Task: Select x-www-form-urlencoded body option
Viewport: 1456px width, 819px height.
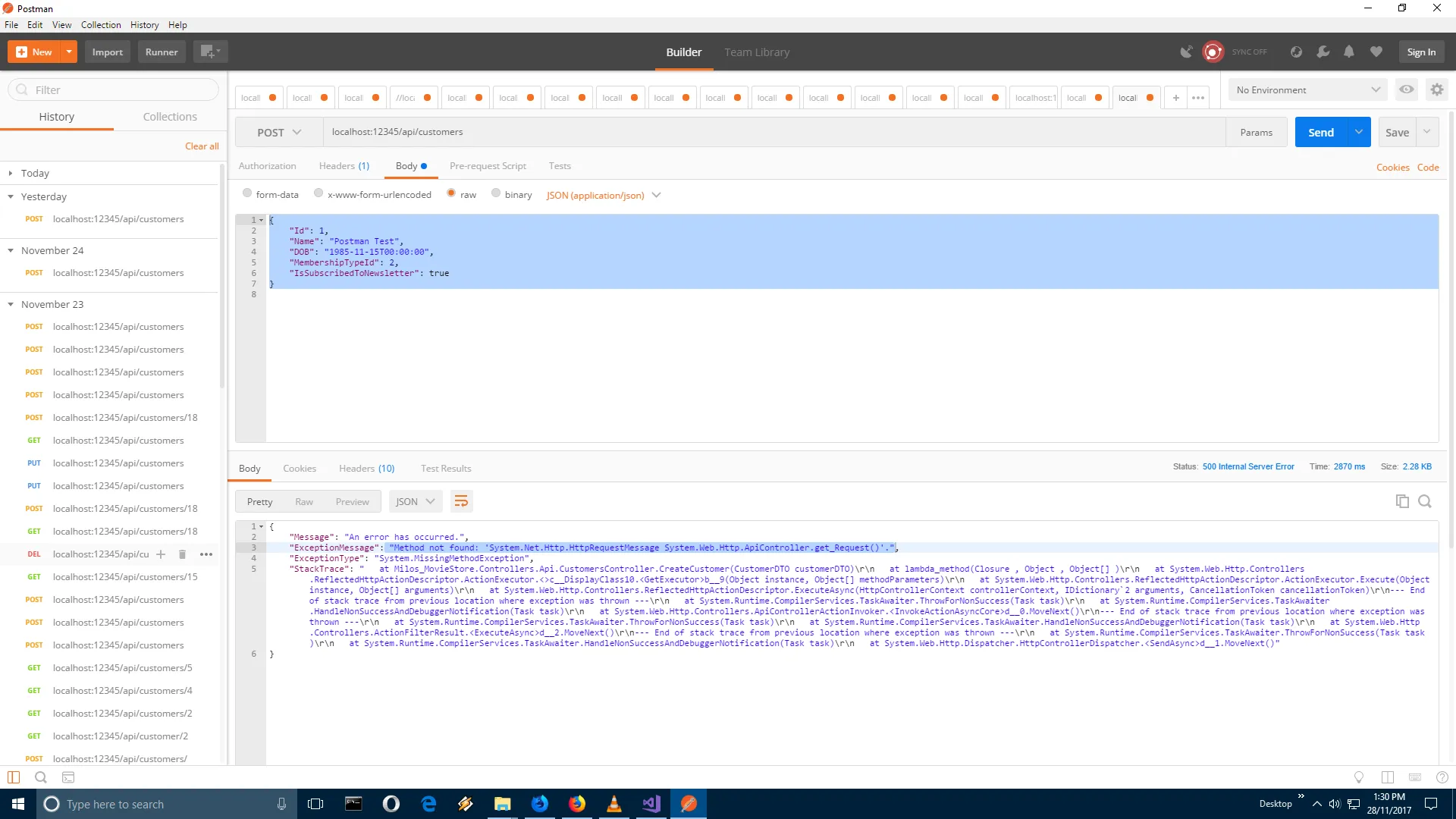Action: (x=318, y=194)
